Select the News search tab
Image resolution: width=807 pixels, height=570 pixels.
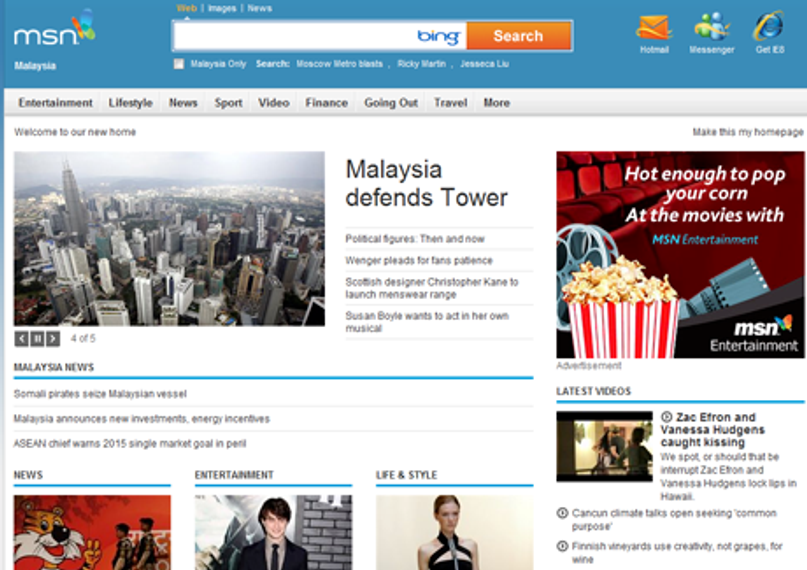pos(259,8)
